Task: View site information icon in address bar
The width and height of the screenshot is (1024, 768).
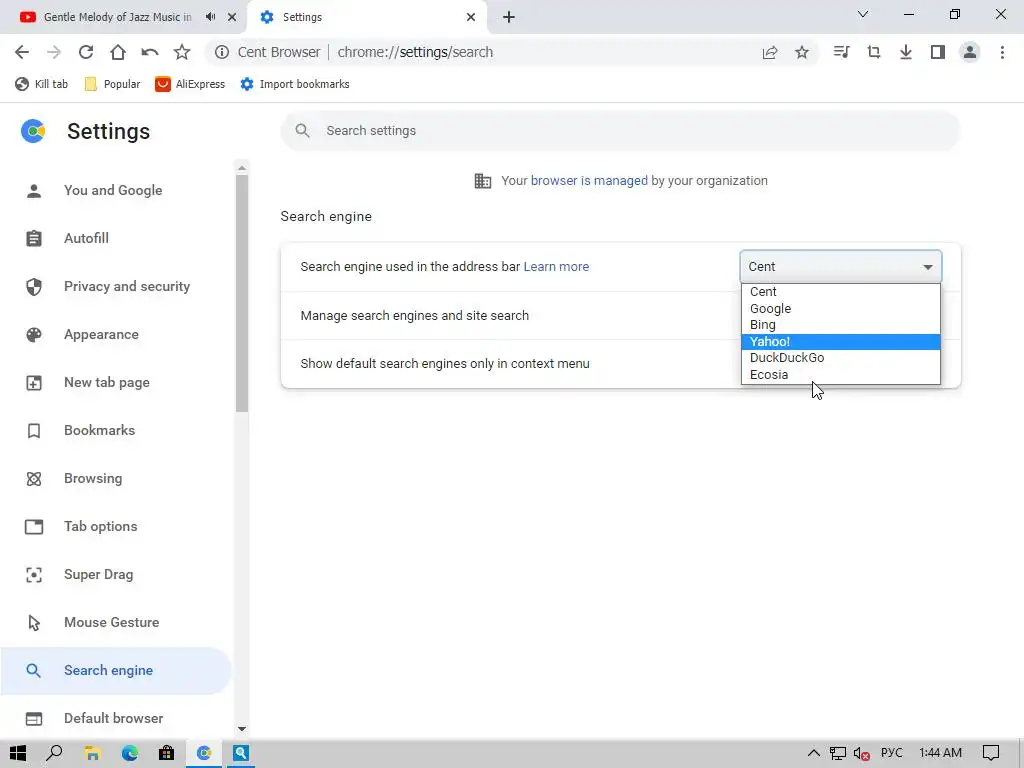Action: tap(222, 52)
